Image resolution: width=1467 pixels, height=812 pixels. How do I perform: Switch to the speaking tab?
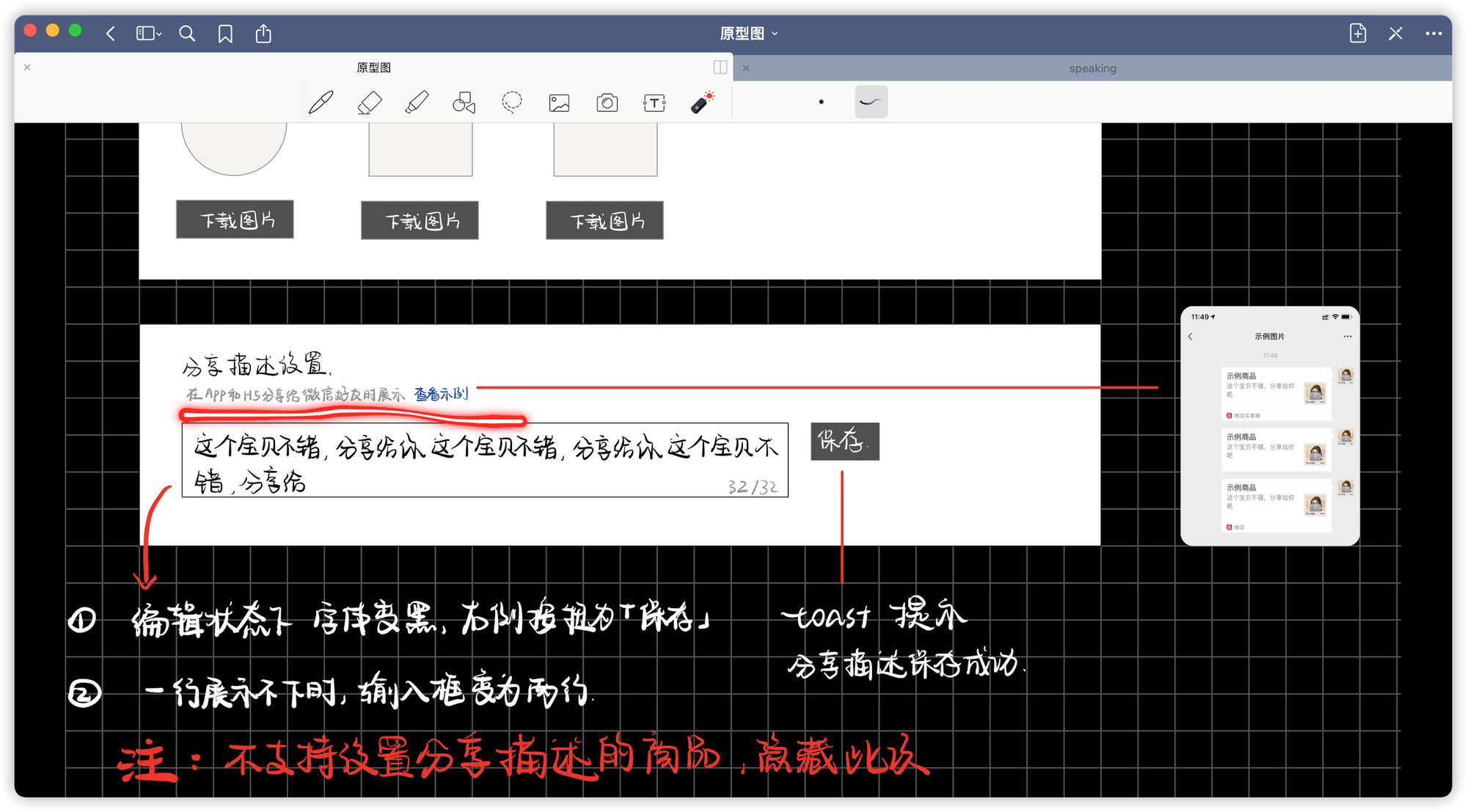[1092, 68]
